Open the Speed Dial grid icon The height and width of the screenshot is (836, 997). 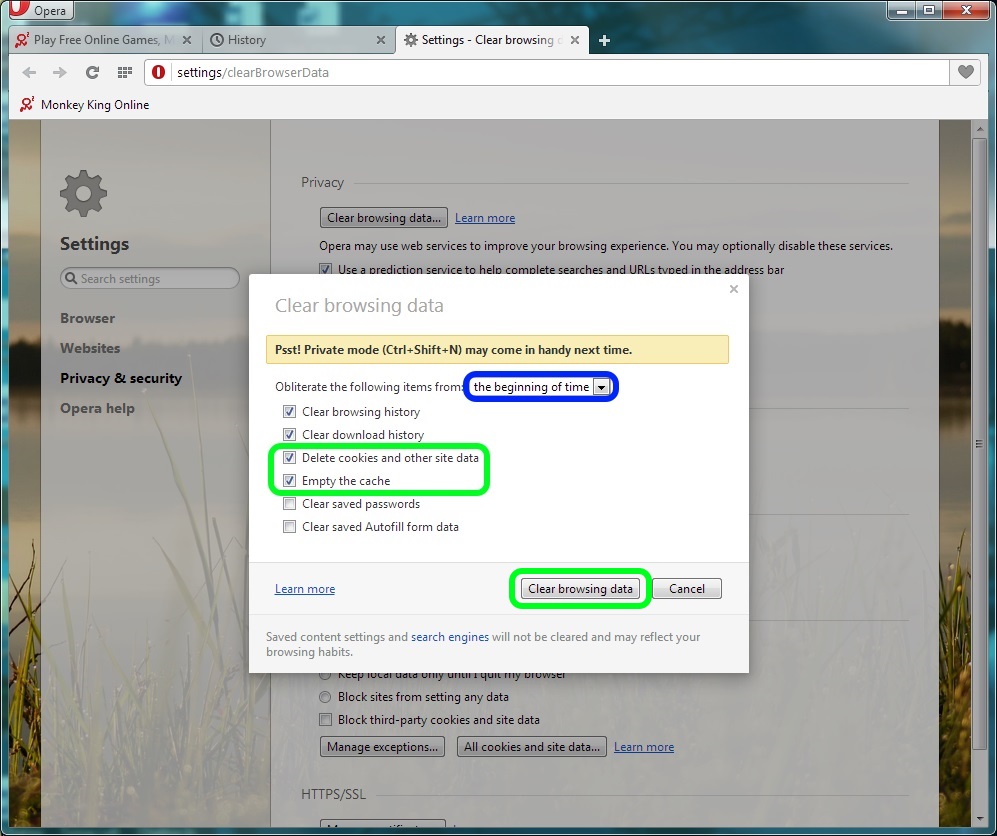(124, 72)
